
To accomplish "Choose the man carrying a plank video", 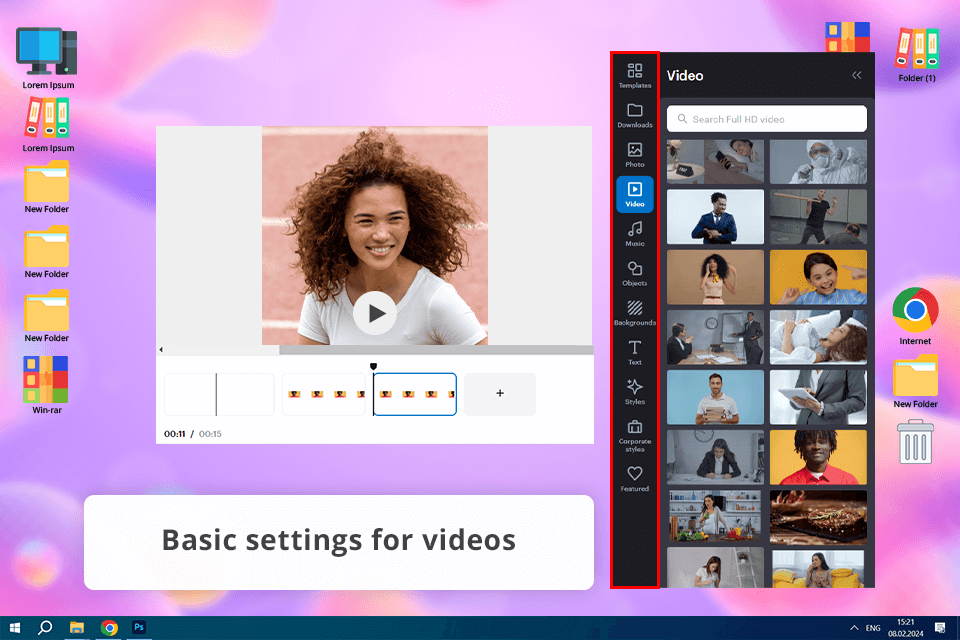I will [818, 217].
